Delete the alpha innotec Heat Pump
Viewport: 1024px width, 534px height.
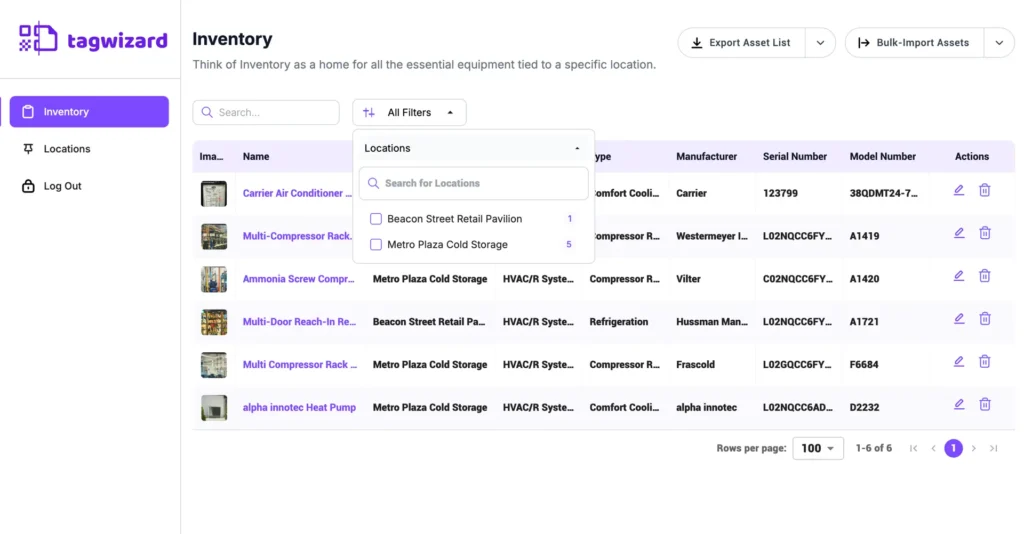click(985, 404)
